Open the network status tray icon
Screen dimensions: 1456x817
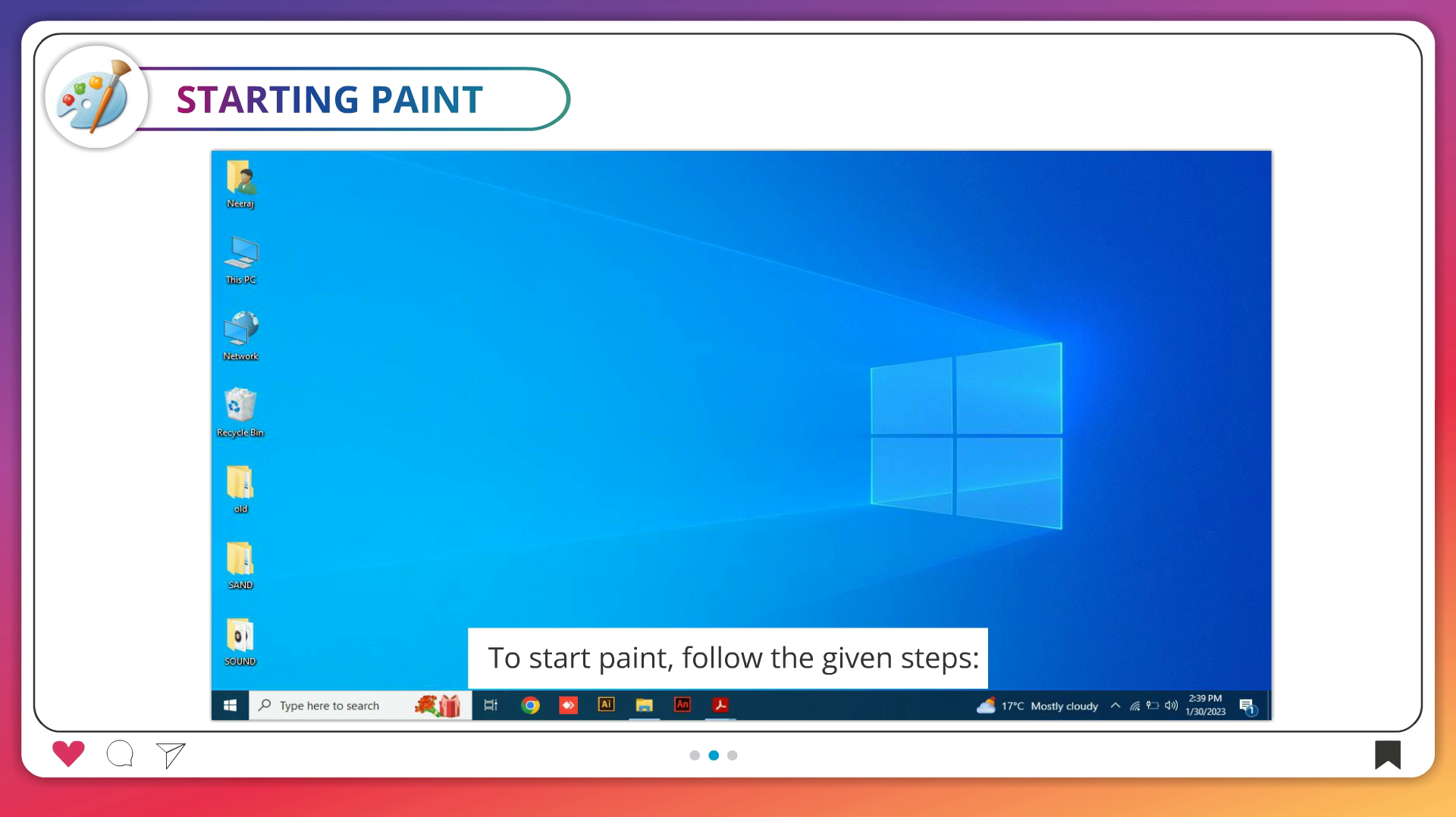[1134, 706]
